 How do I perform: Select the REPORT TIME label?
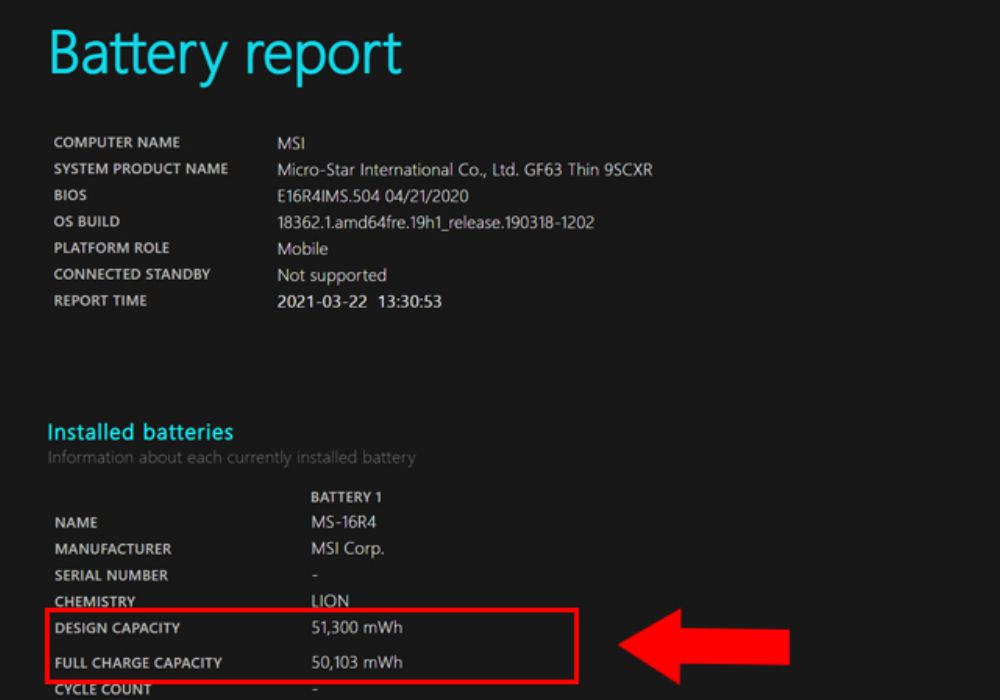click(100, 300)
